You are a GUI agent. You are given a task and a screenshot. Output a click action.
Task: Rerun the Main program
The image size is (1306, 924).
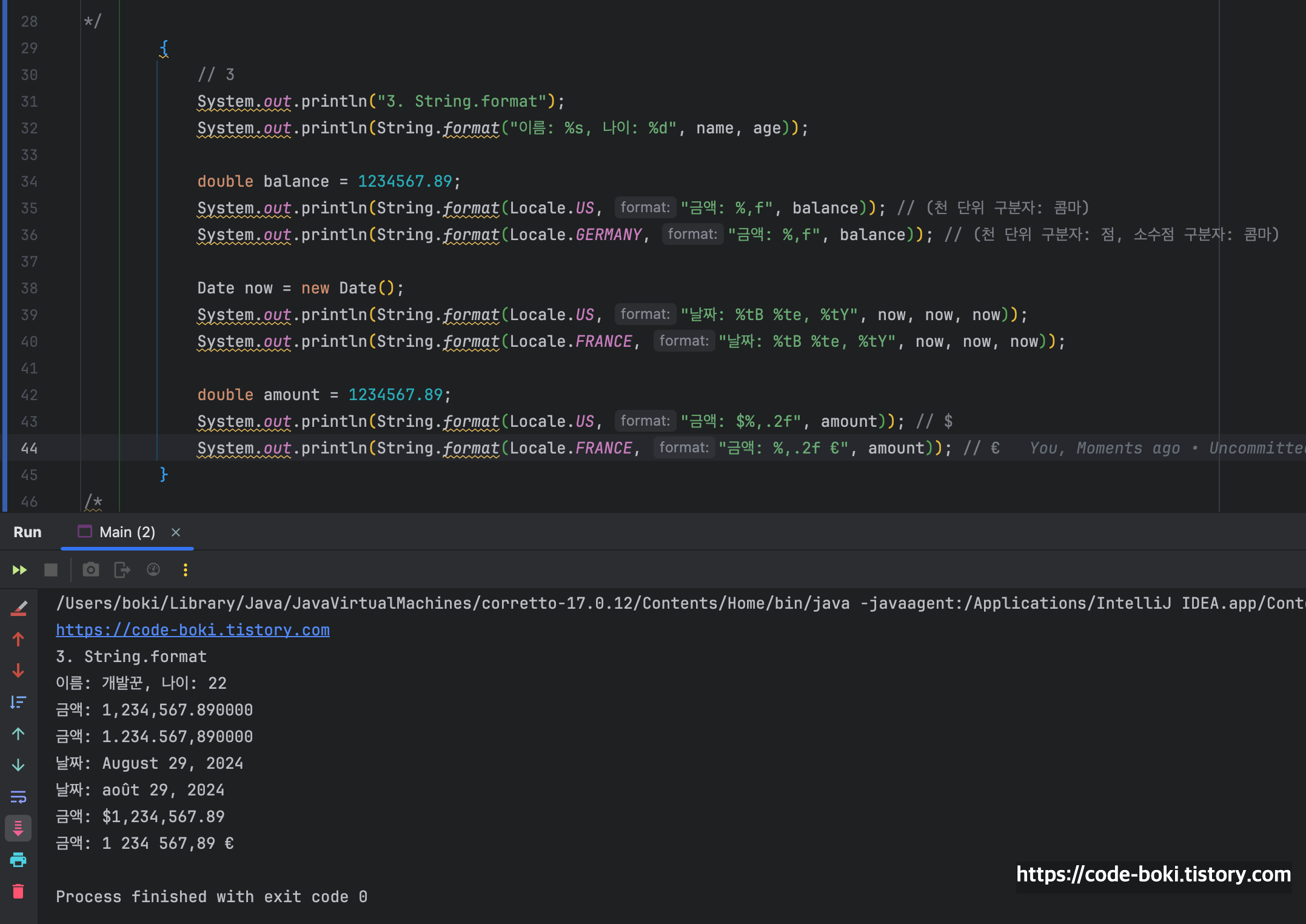[19, 570]
